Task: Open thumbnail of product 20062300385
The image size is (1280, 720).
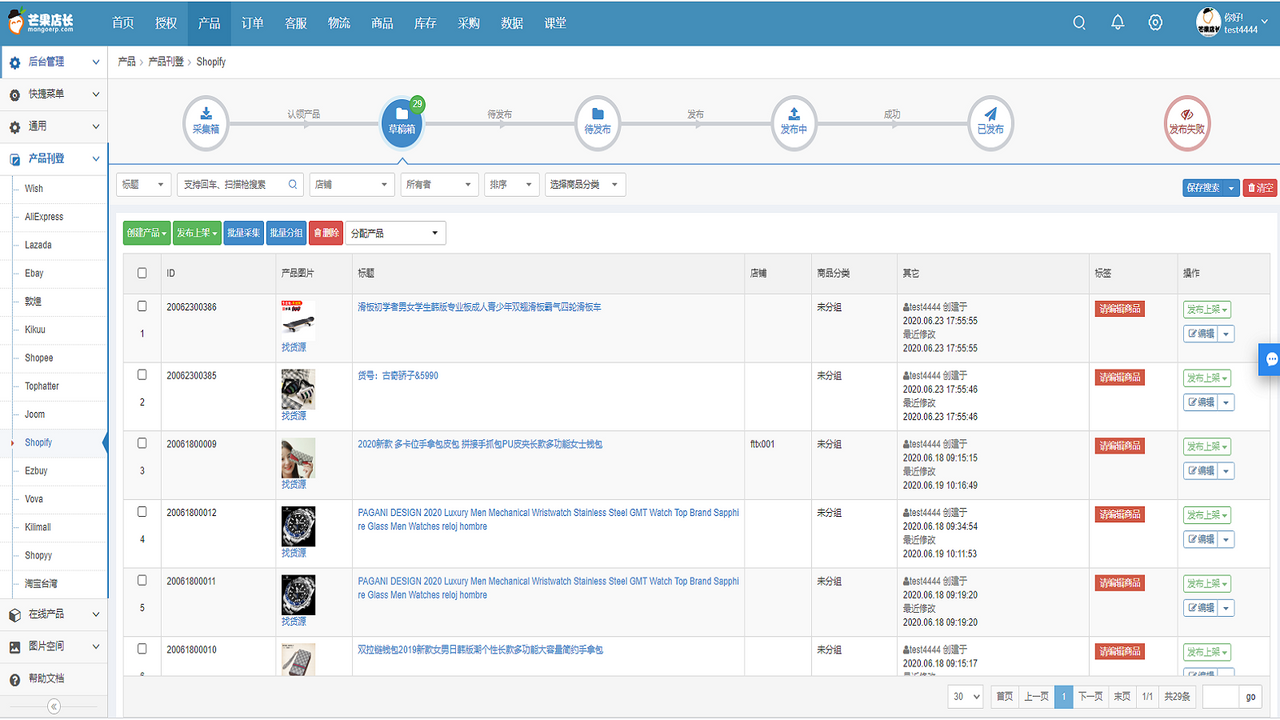Action: tap(298, 389)
